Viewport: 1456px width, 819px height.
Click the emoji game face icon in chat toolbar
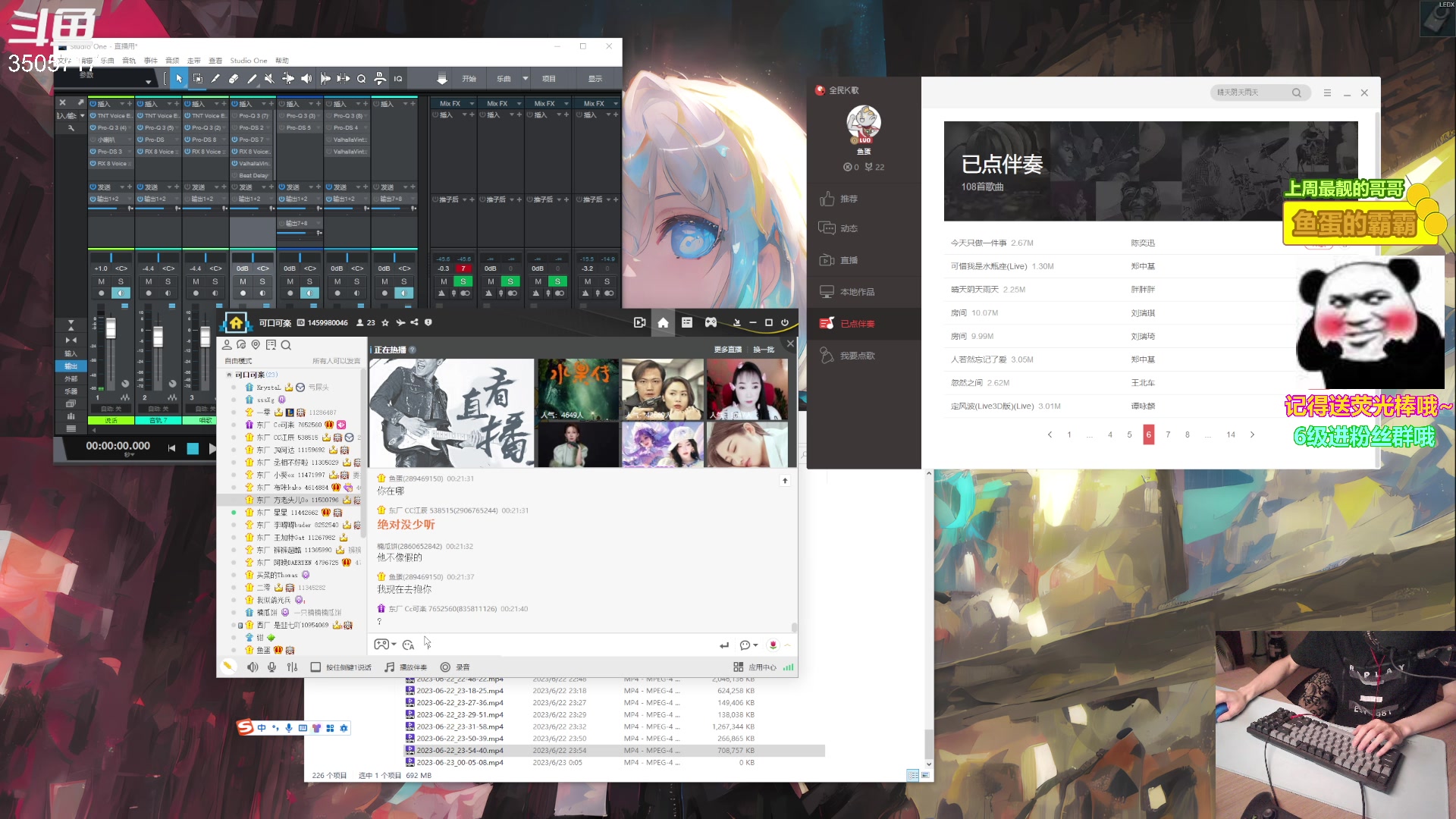(x=381, y=645)
